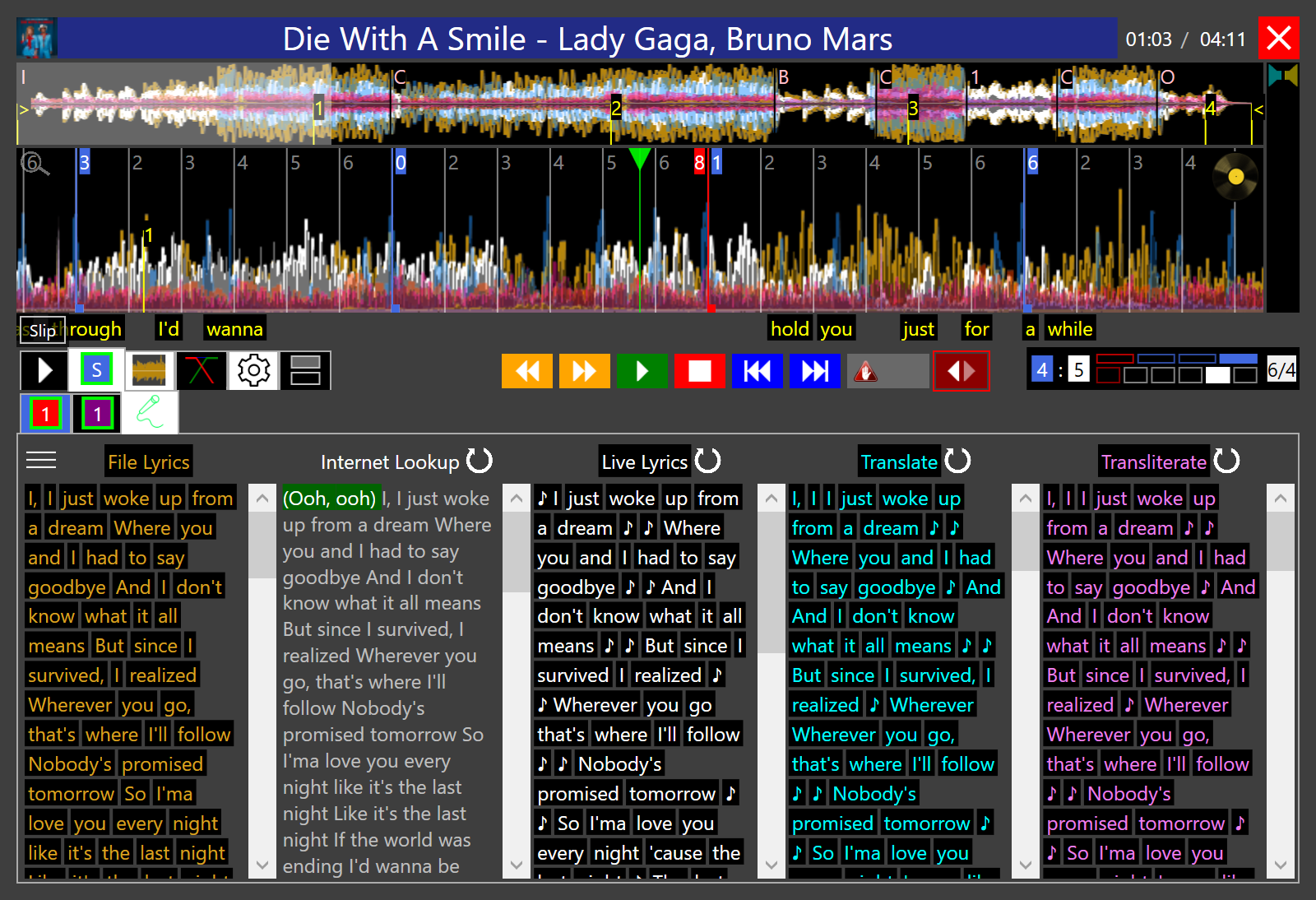Refresh Internet Lookup lyrics
This screenshot has height=900, width=1316.
480,461
